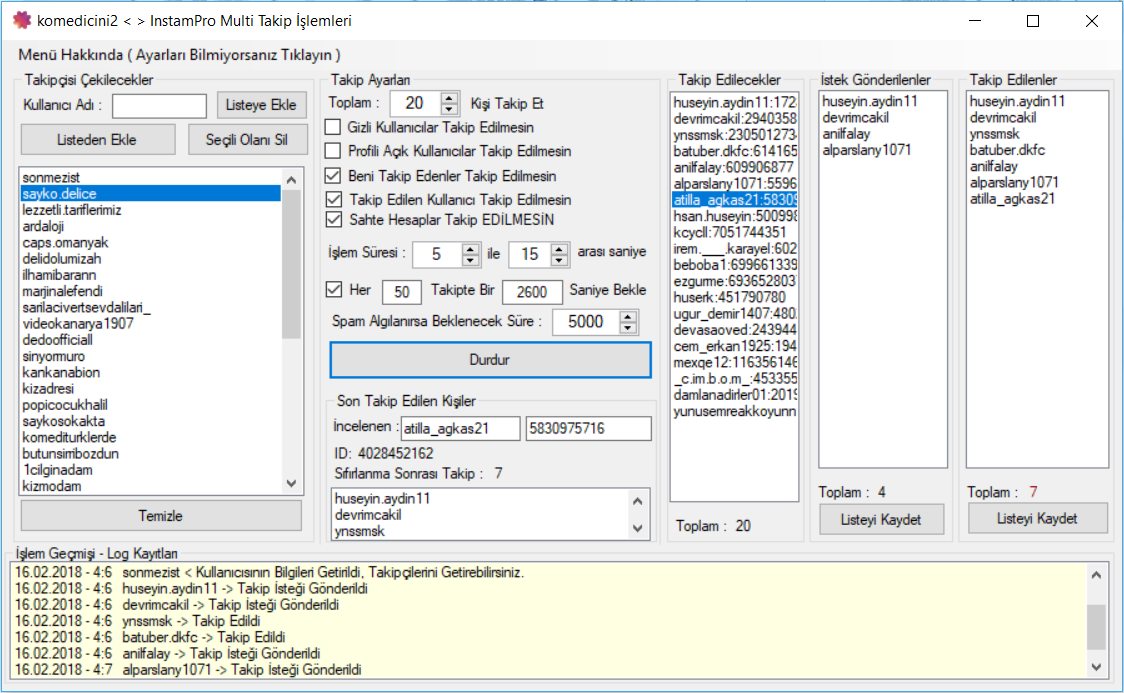This screenshot has width=1124, height=693.
Task: Decrease Toplam kişi count with down arrow
Action: [x=449, y=109]
